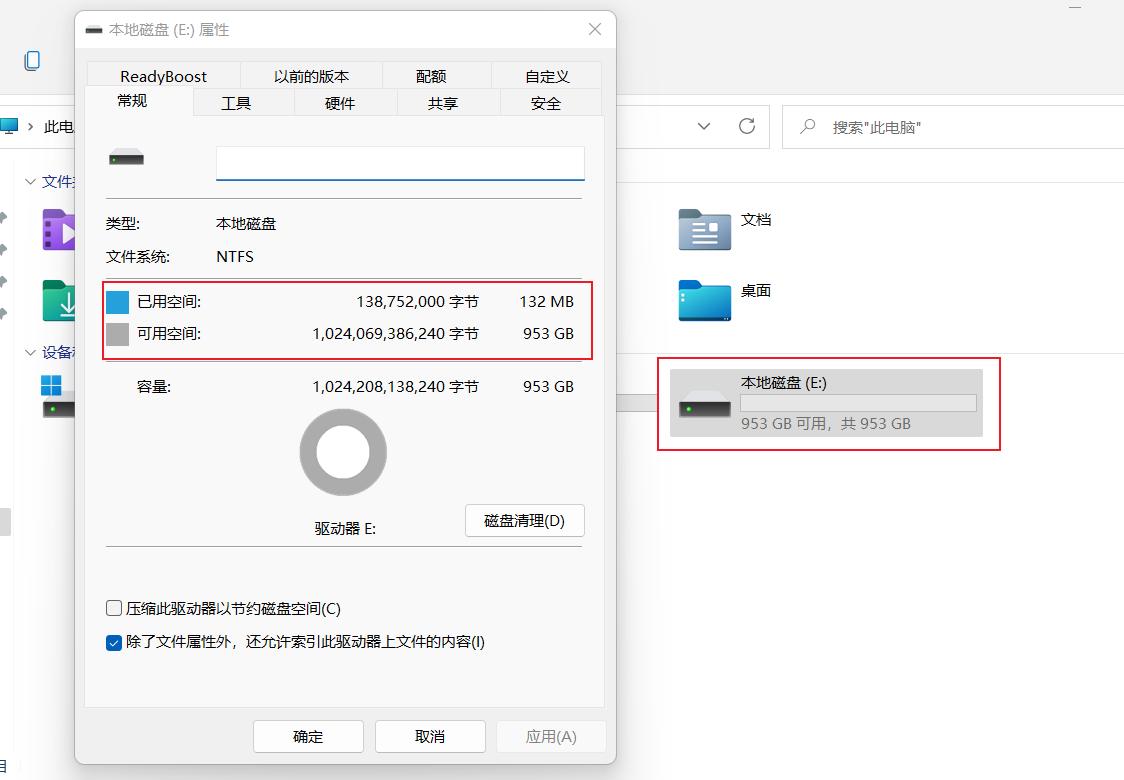Click the refresh icon in the address bar
The width and height of the screenshot is (1124, 780).
click(748, 127)
